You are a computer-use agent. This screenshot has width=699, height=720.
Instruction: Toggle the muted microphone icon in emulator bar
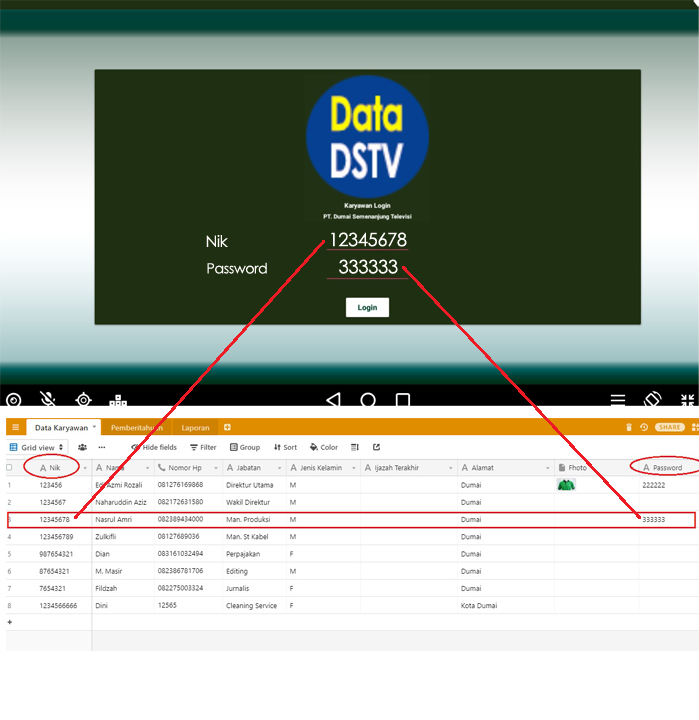[x=48, y=399]
